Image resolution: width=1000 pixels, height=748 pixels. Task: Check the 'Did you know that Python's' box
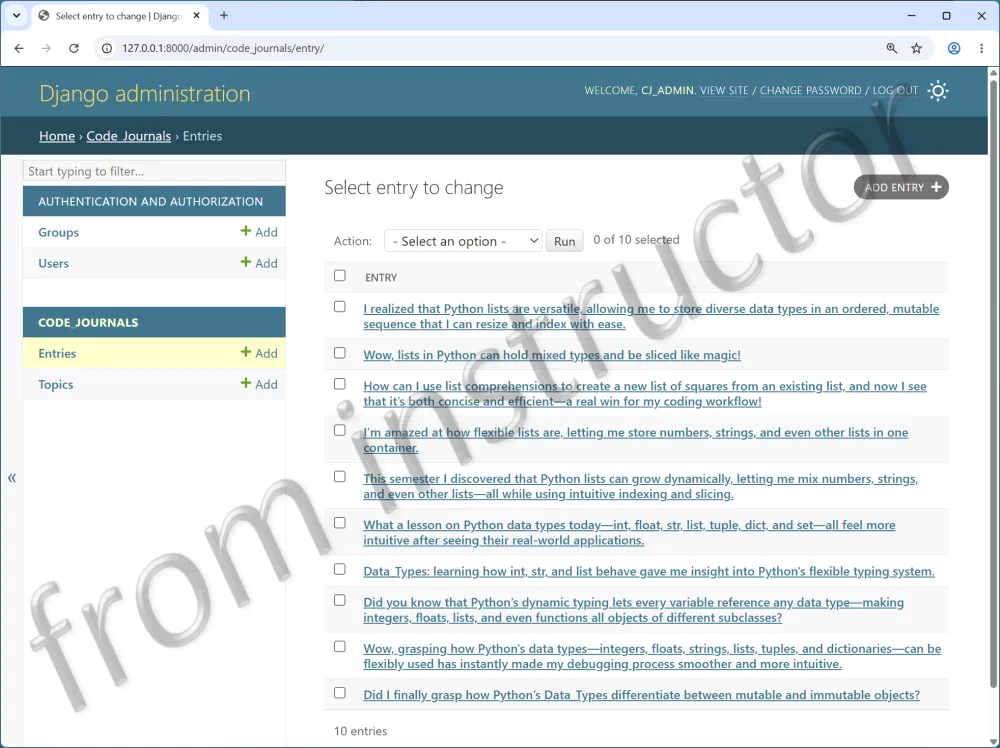(x=340, y=600)
